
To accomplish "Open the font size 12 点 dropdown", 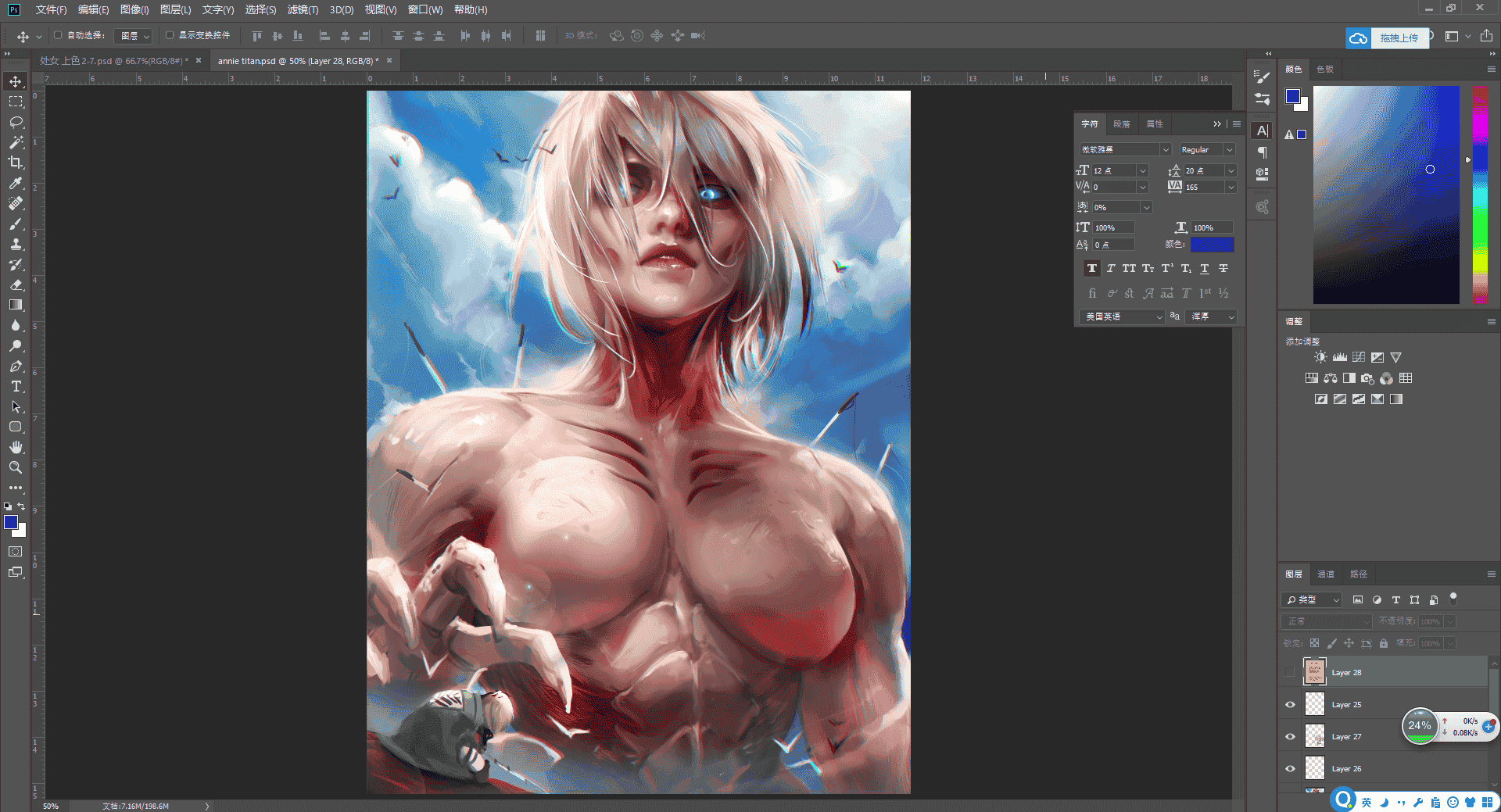I will [1142, 170].
